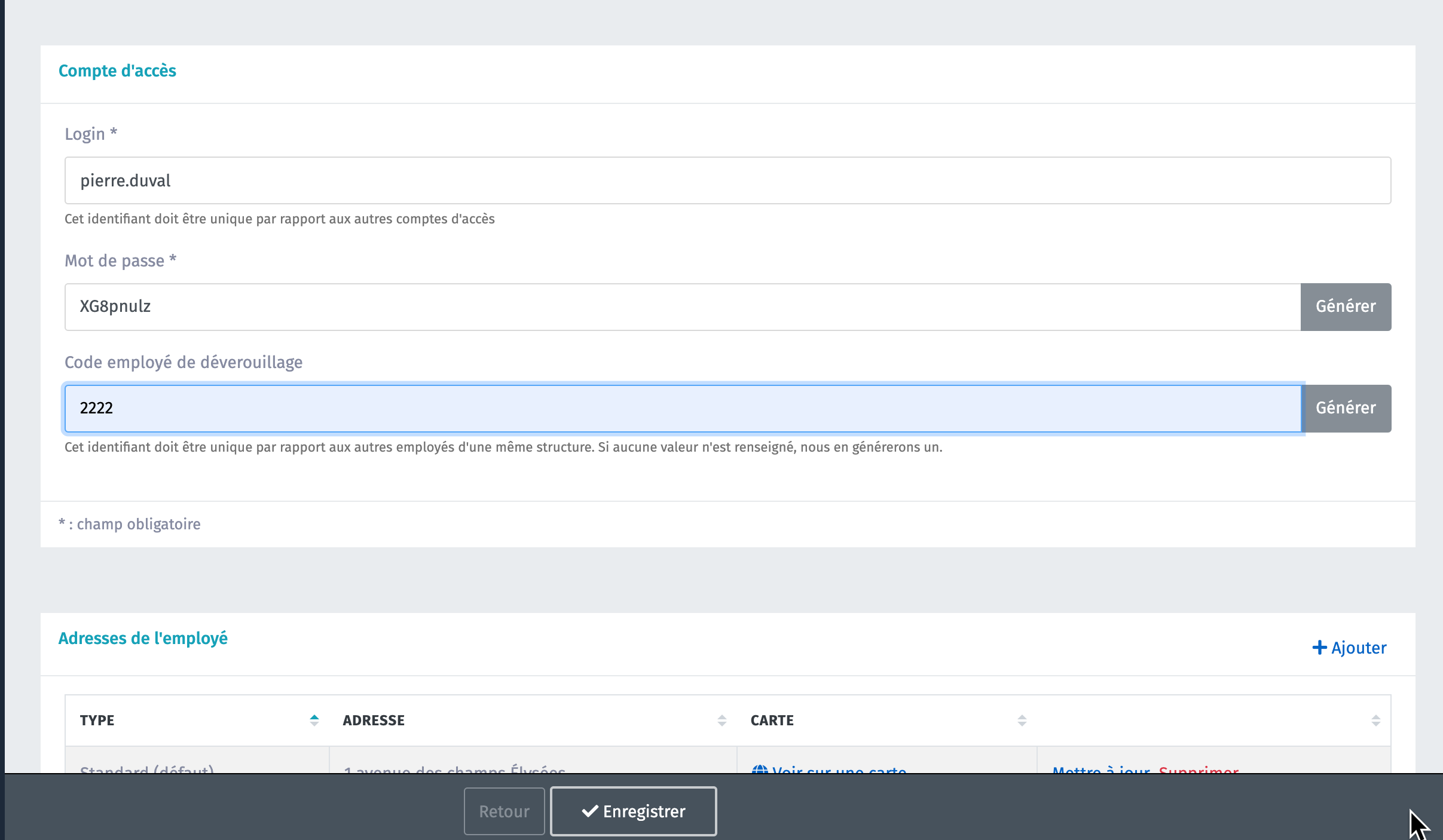1443x840 pixels.
Task: Click the plus icon beside Ajouter
Action: pos(1319,648)
